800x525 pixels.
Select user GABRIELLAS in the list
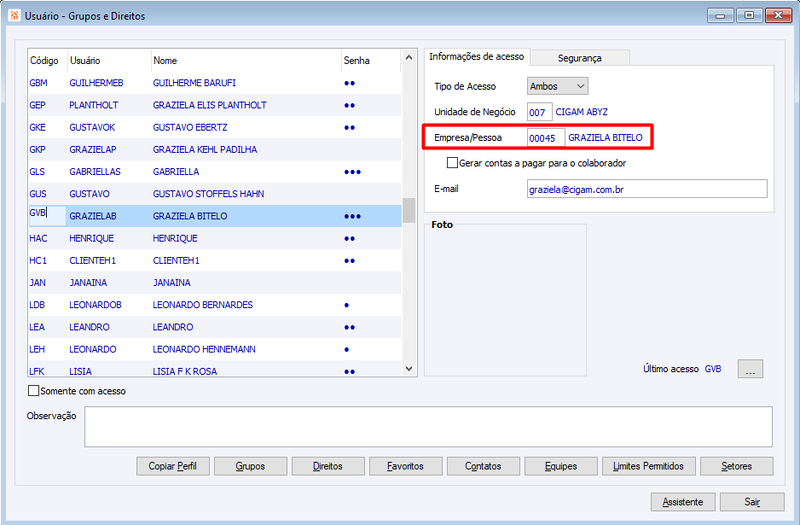[95, 171]
